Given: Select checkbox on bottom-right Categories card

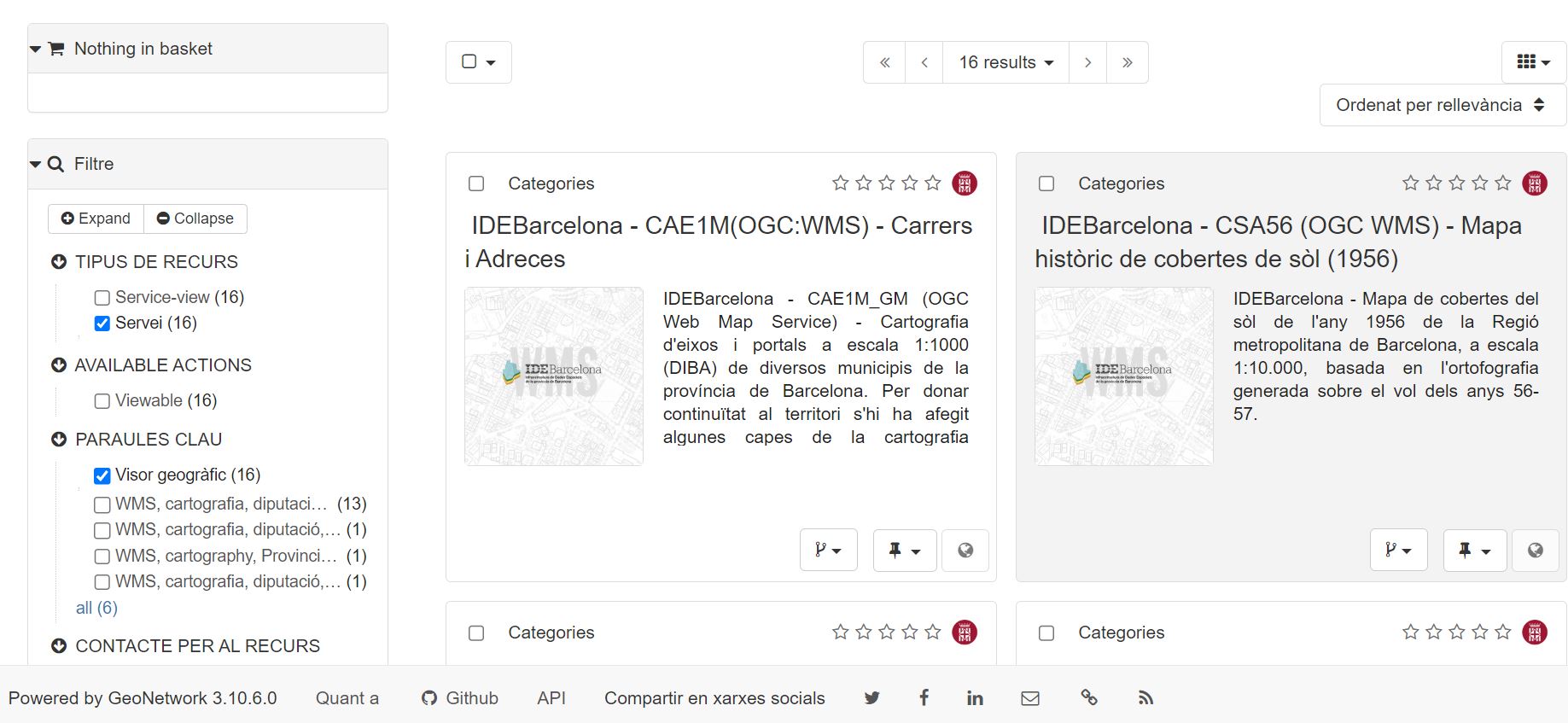Looking at the screenshot, I should (x=1046, y=633).
